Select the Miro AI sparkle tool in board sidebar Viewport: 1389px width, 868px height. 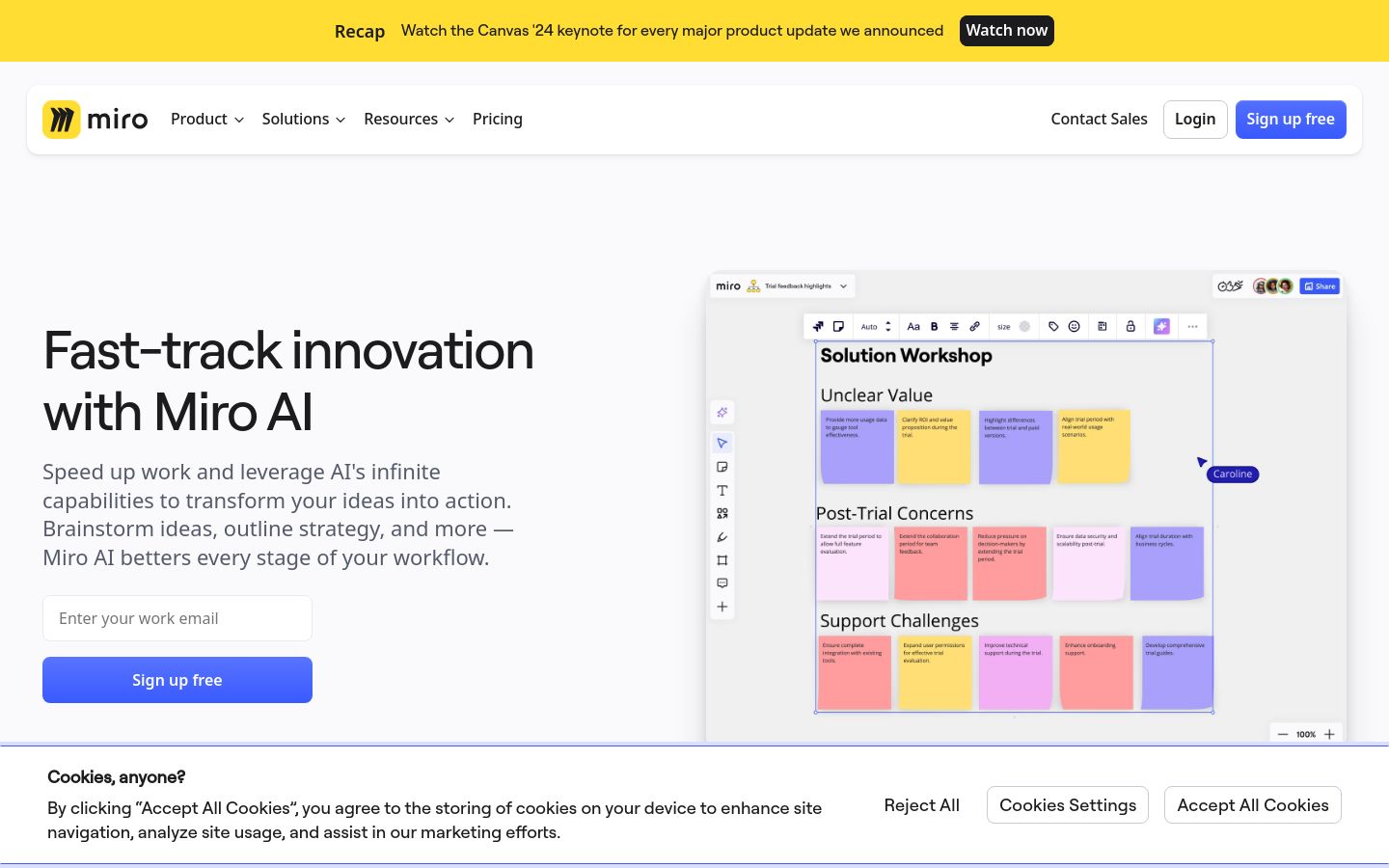722,412
